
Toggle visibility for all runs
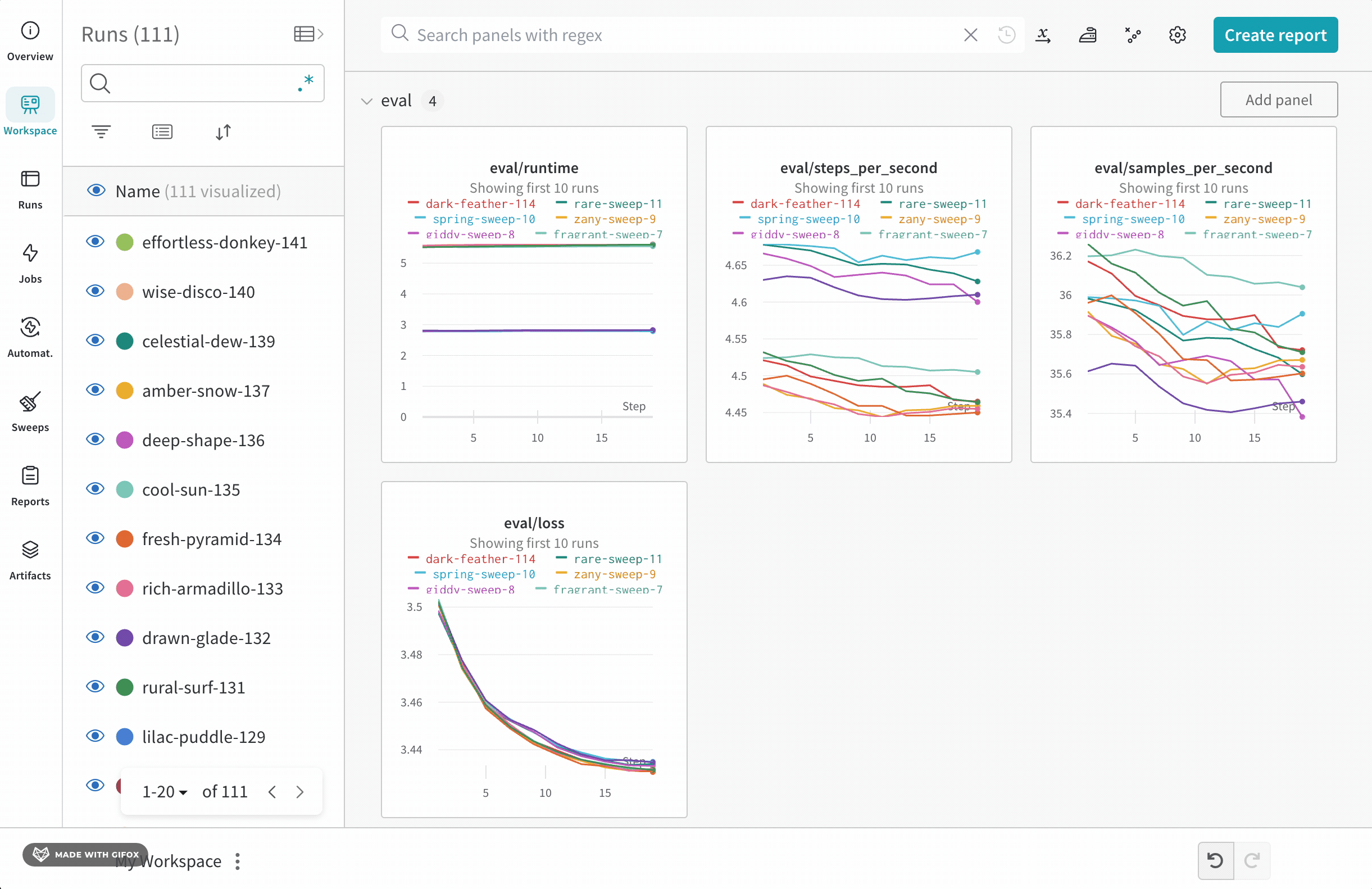pos(96,191)
